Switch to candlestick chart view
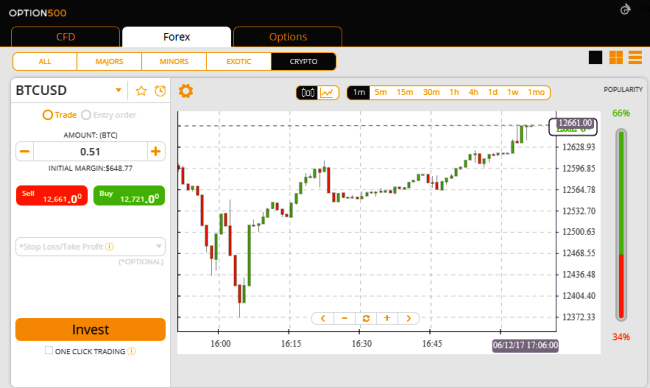 pos(308,92)
